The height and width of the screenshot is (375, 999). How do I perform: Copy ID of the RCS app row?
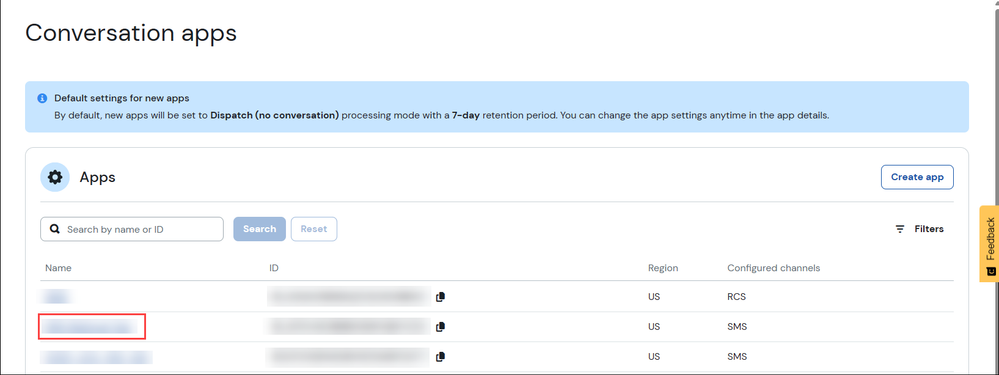440,297
